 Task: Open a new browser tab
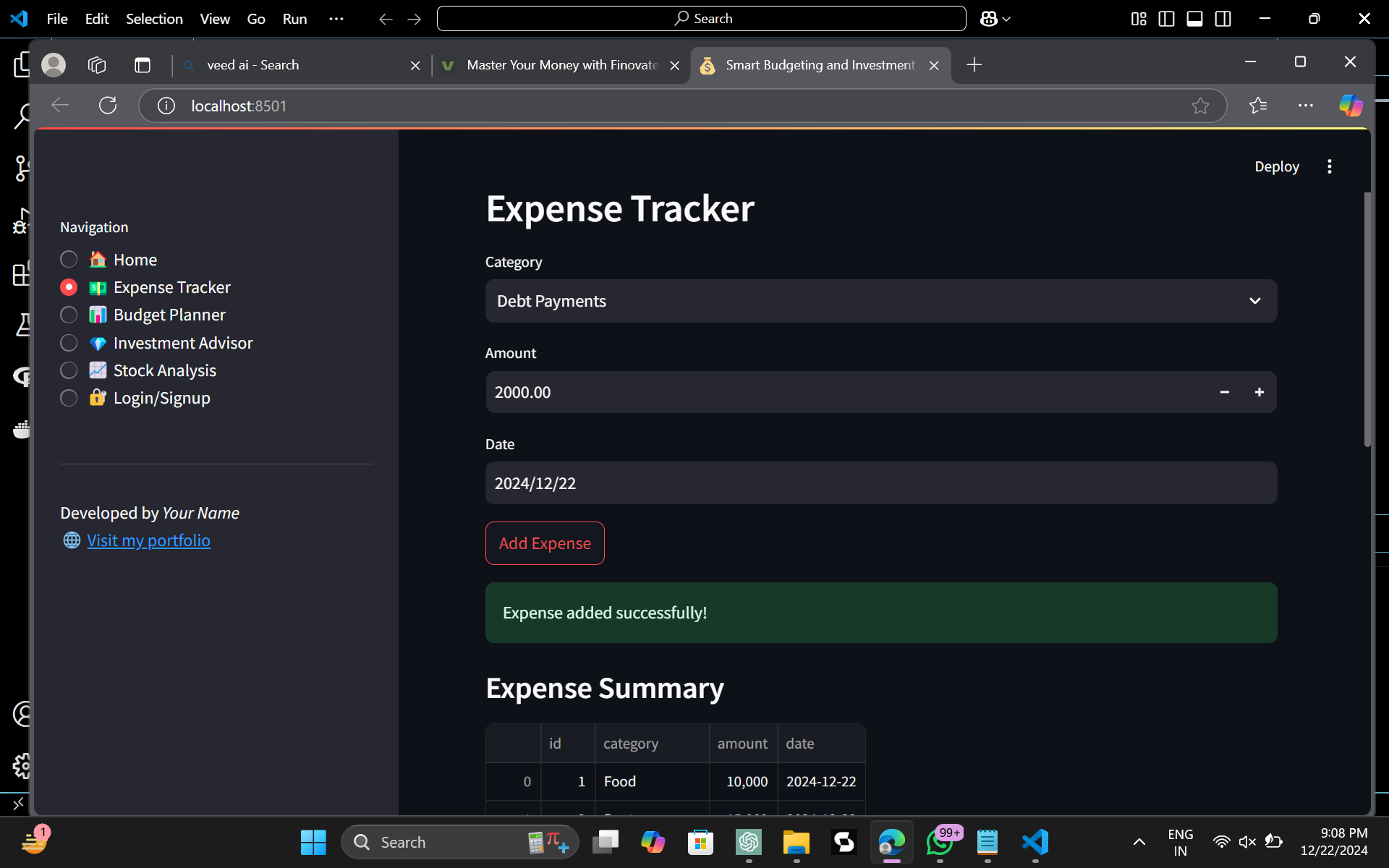coord(974,65)
